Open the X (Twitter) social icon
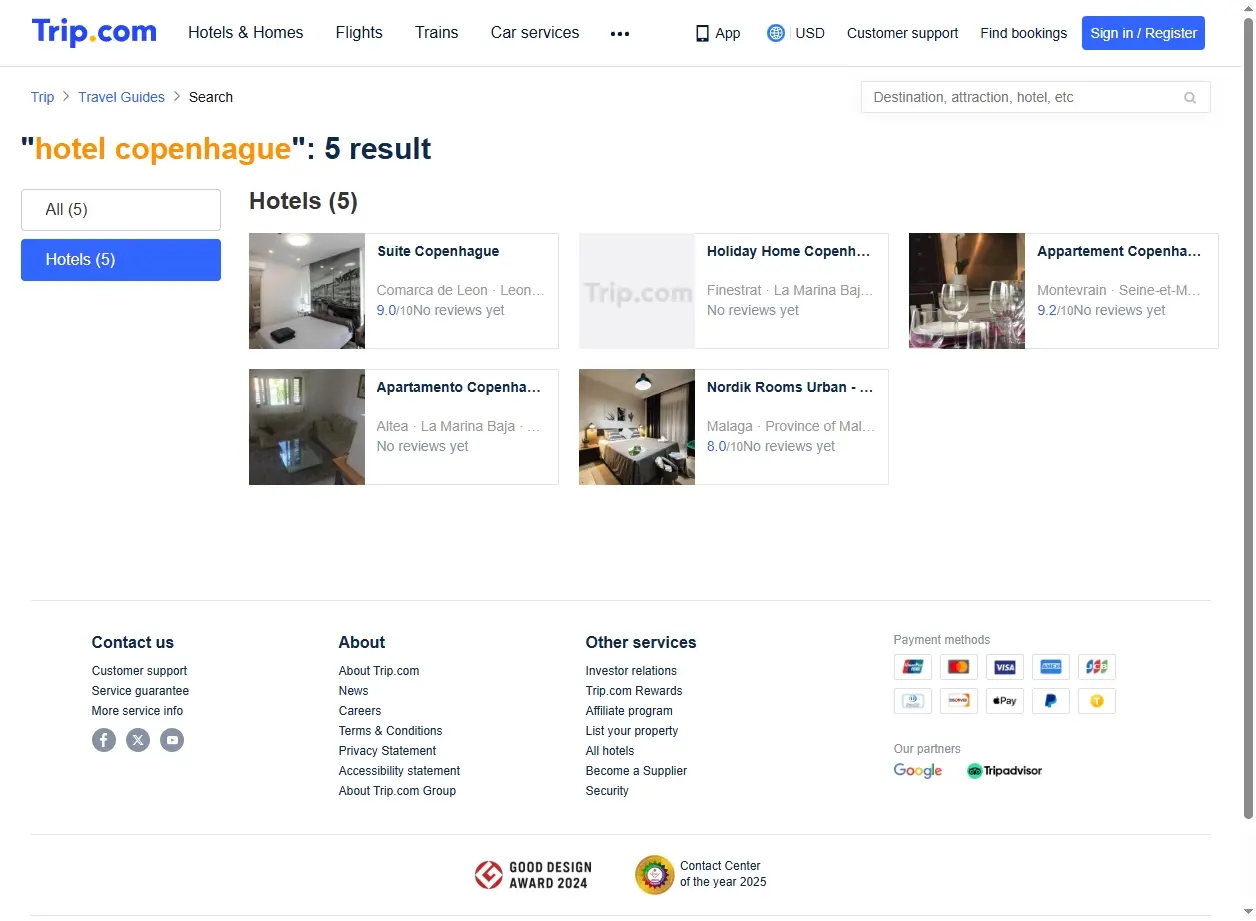 point(138,740)
